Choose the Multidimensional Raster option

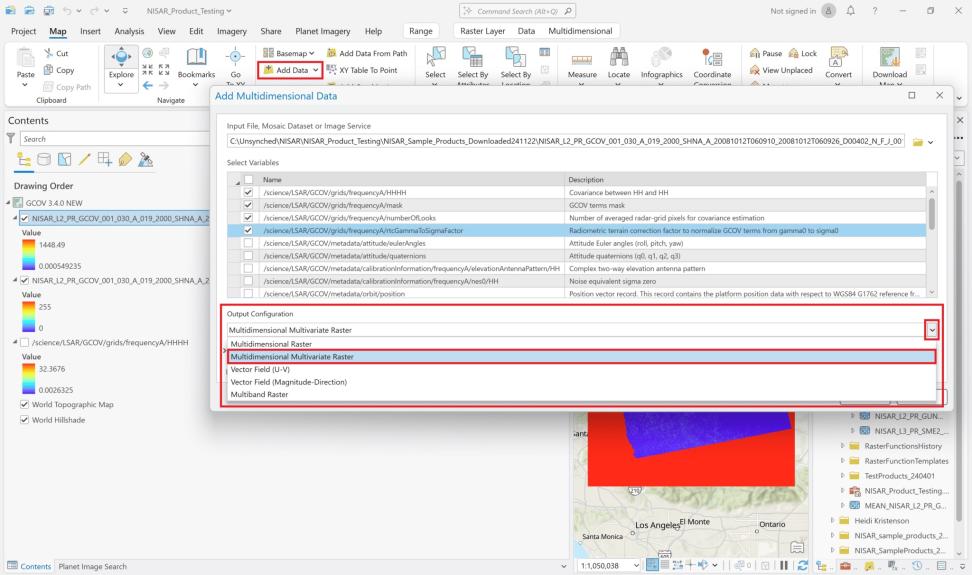coord(581,344)
